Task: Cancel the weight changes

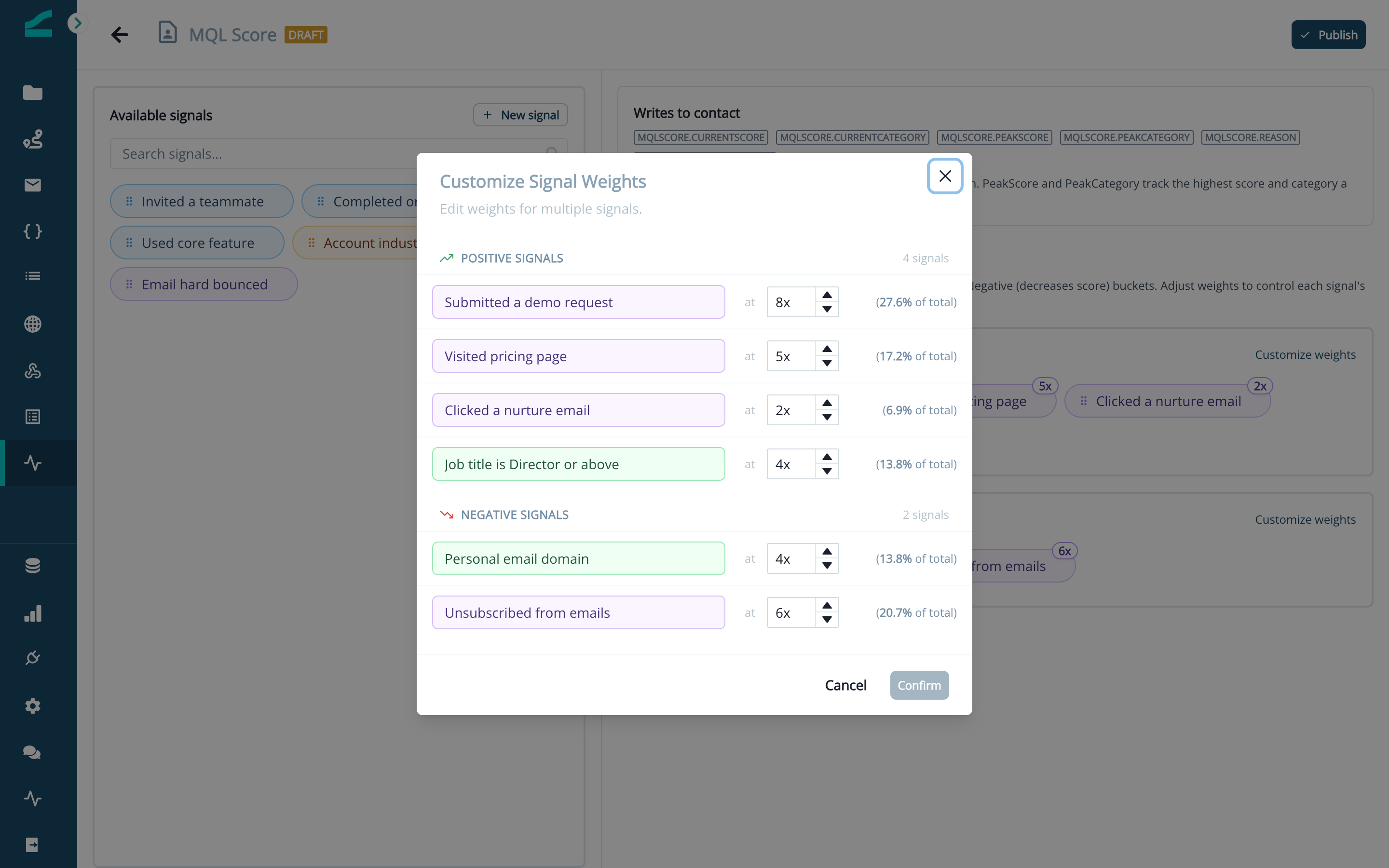Action: [845, 685]
